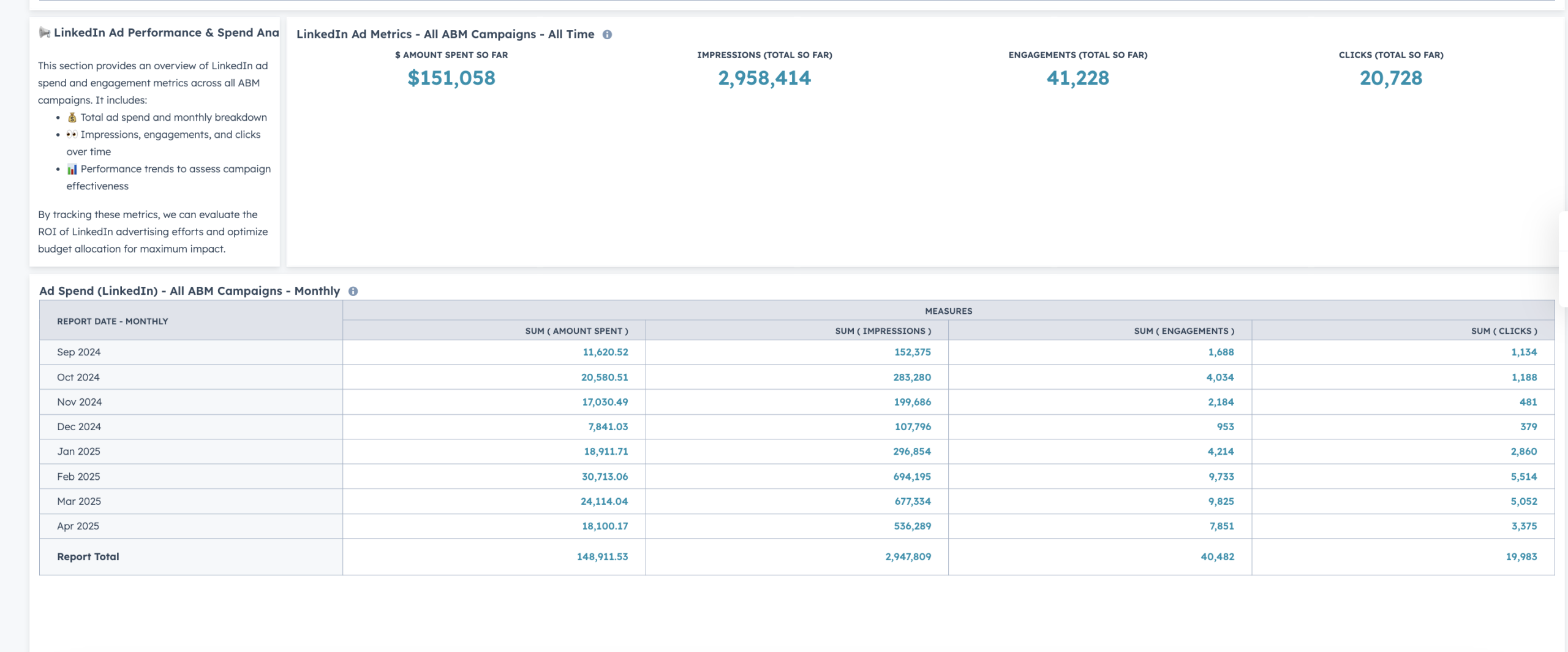This screenshot has width=1568, height=652.
Task: Select the Sep 2024 row label
Action: pos(79,352)
